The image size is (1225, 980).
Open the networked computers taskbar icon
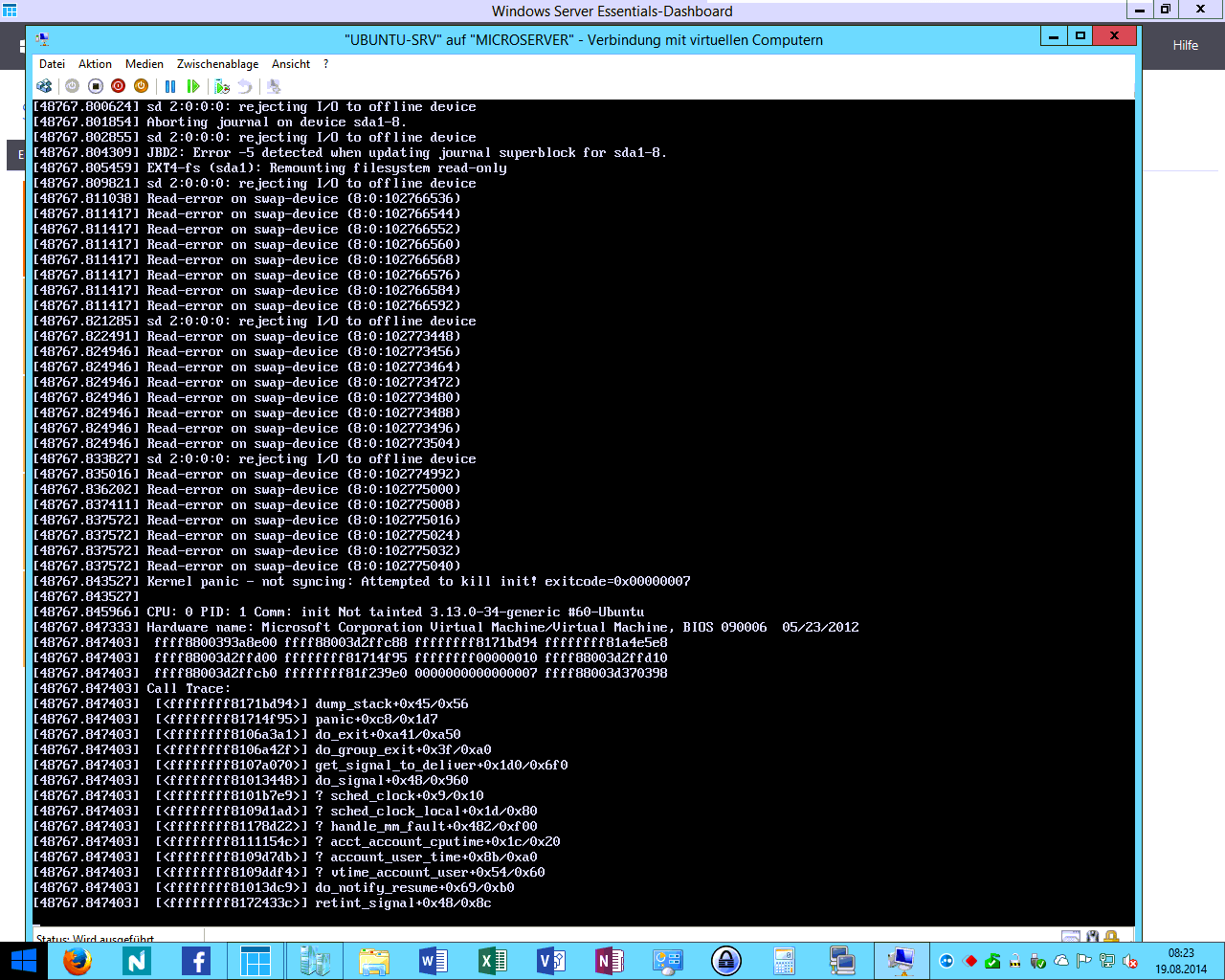coord(842,961)
